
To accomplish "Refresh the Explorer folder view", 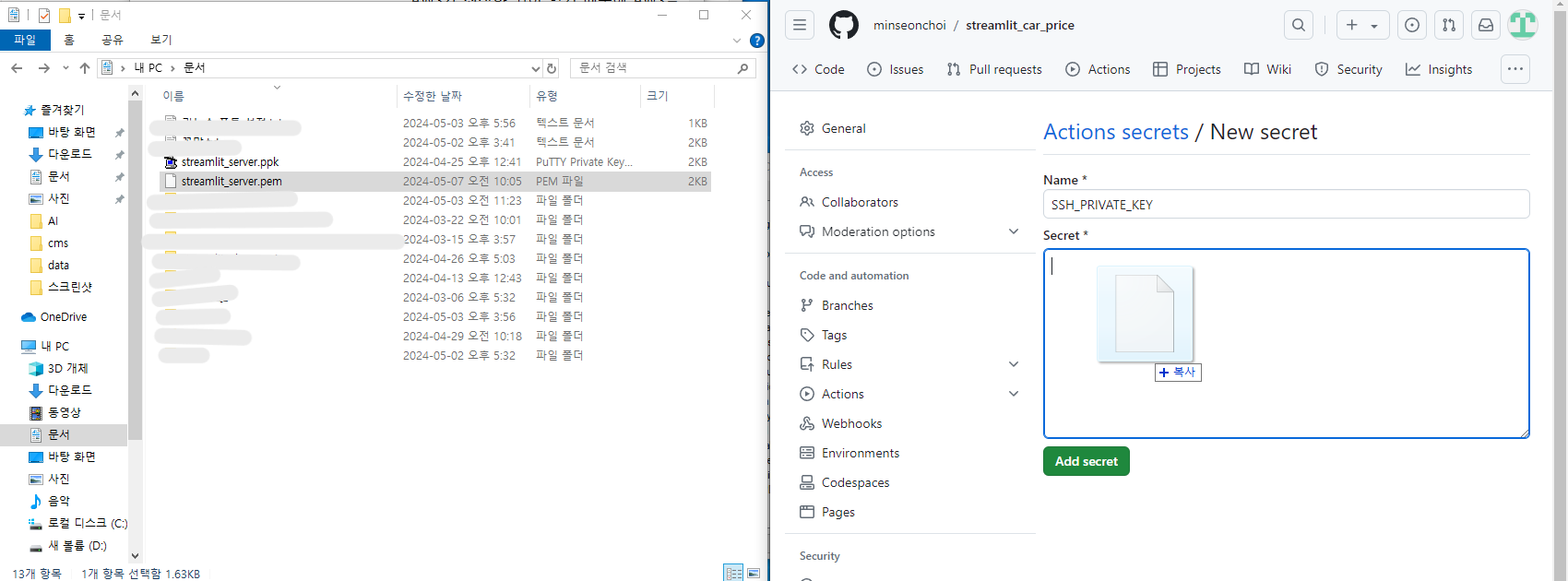I will point(552,68).
